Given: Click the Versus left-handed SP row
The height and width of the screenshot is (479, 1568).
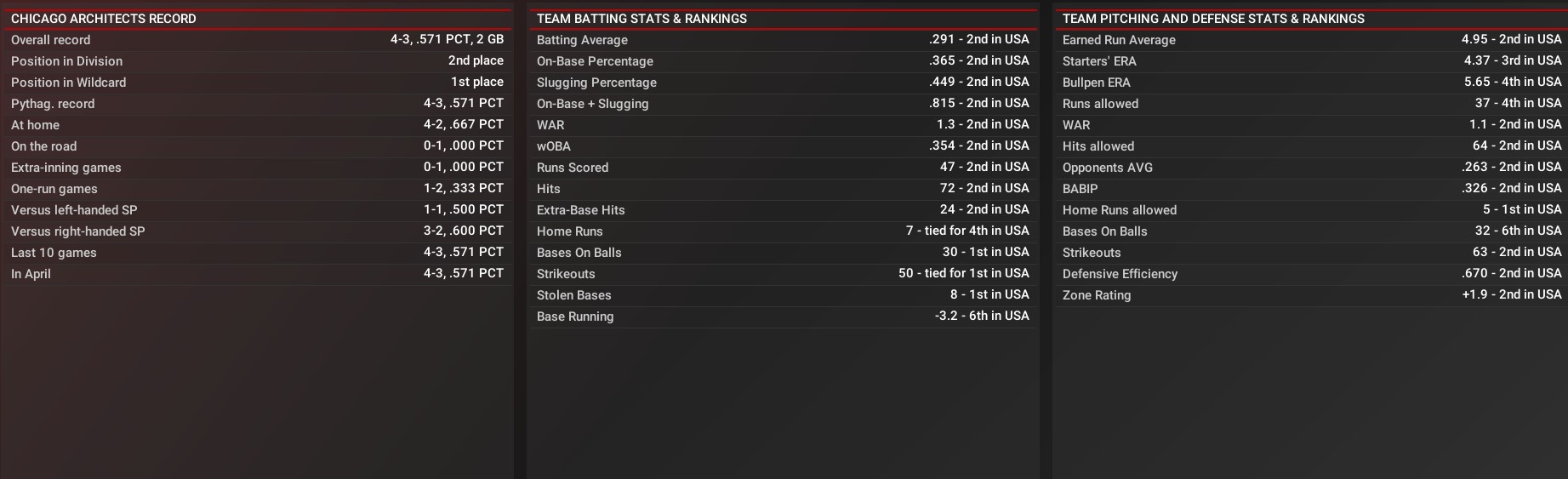Looking at the screenshot, I should pyautogui.click(x=257, y=210).
